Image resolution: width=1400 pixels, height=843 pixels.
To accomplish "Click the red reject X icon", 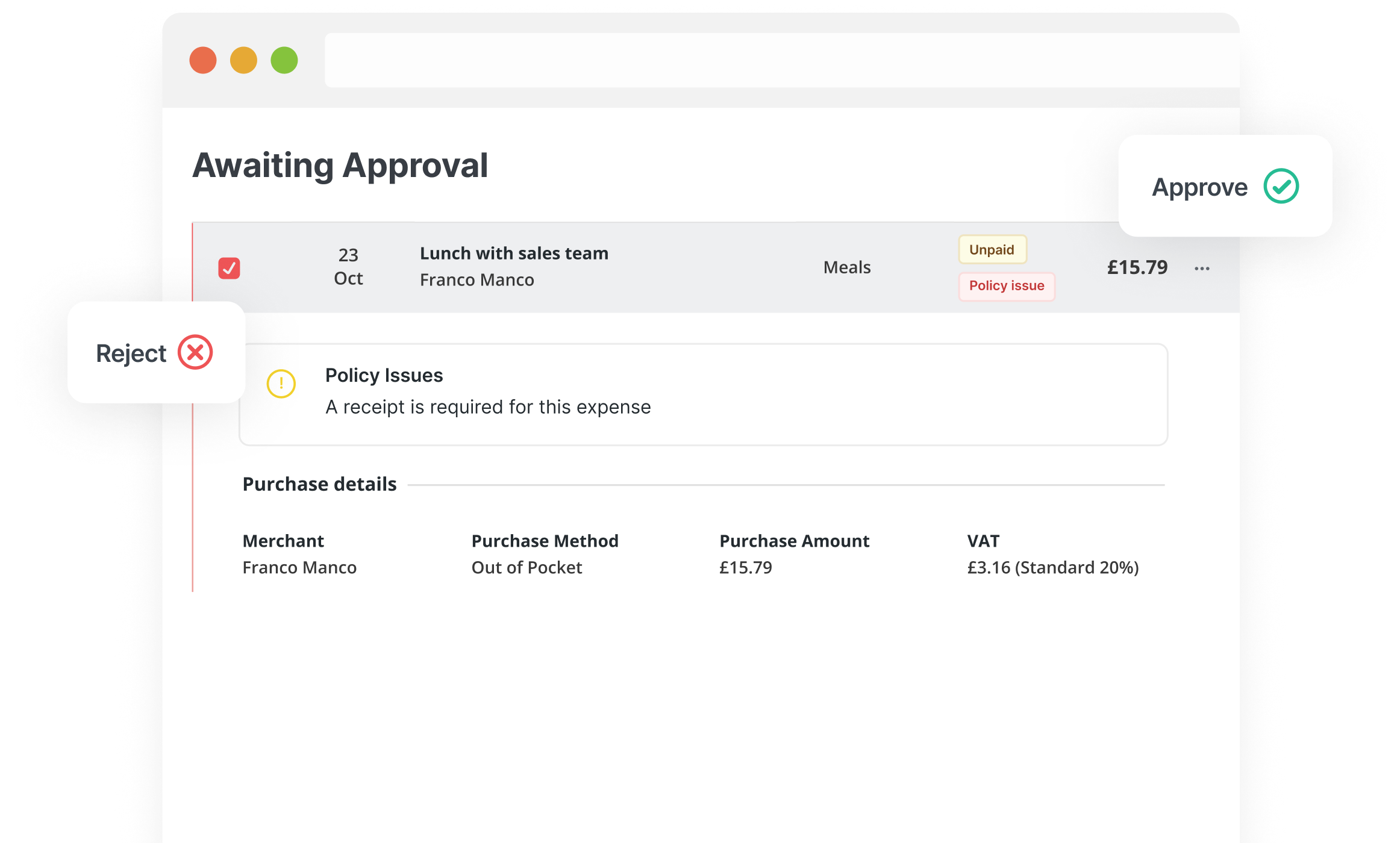I will pos(195,352).
